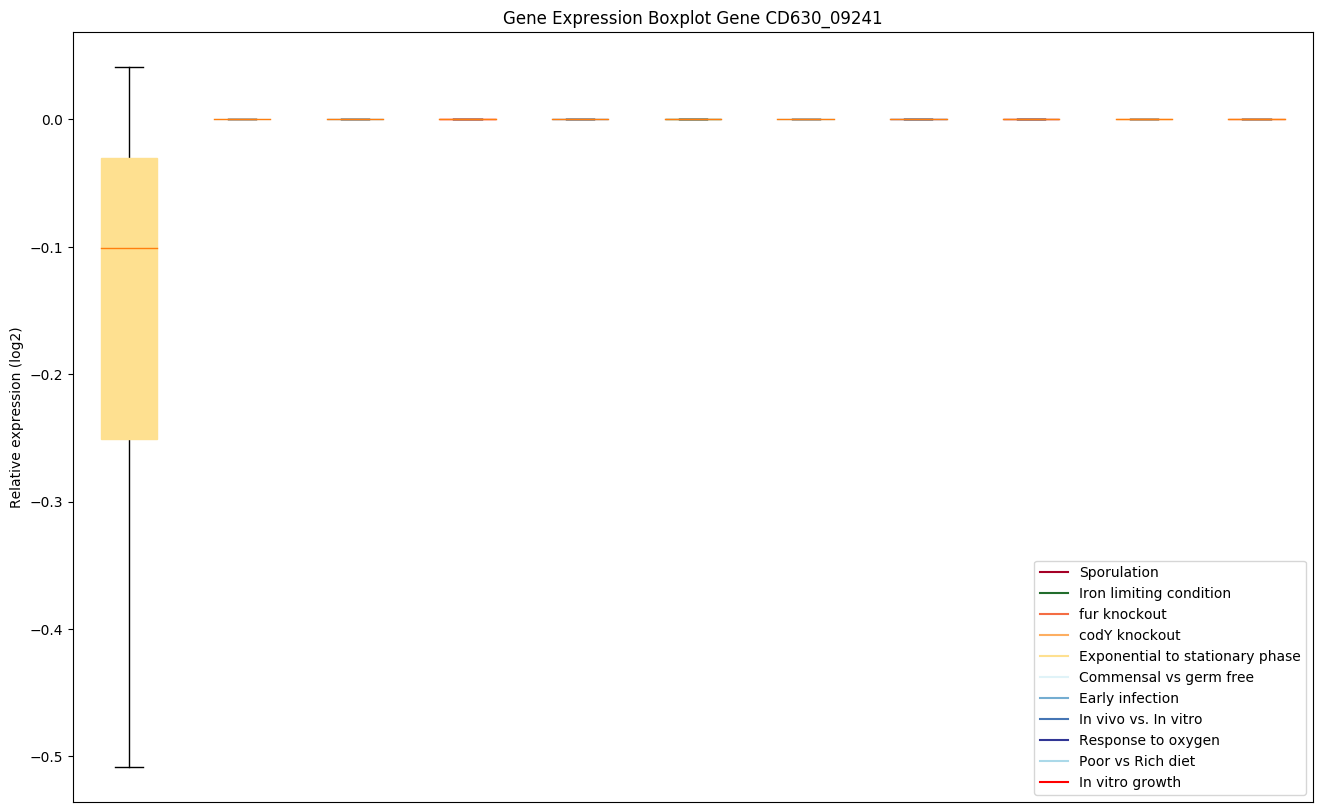Click the upper whisker cap of first boxplot
This screenshot has width=1322, height=812.
point(129,67)
